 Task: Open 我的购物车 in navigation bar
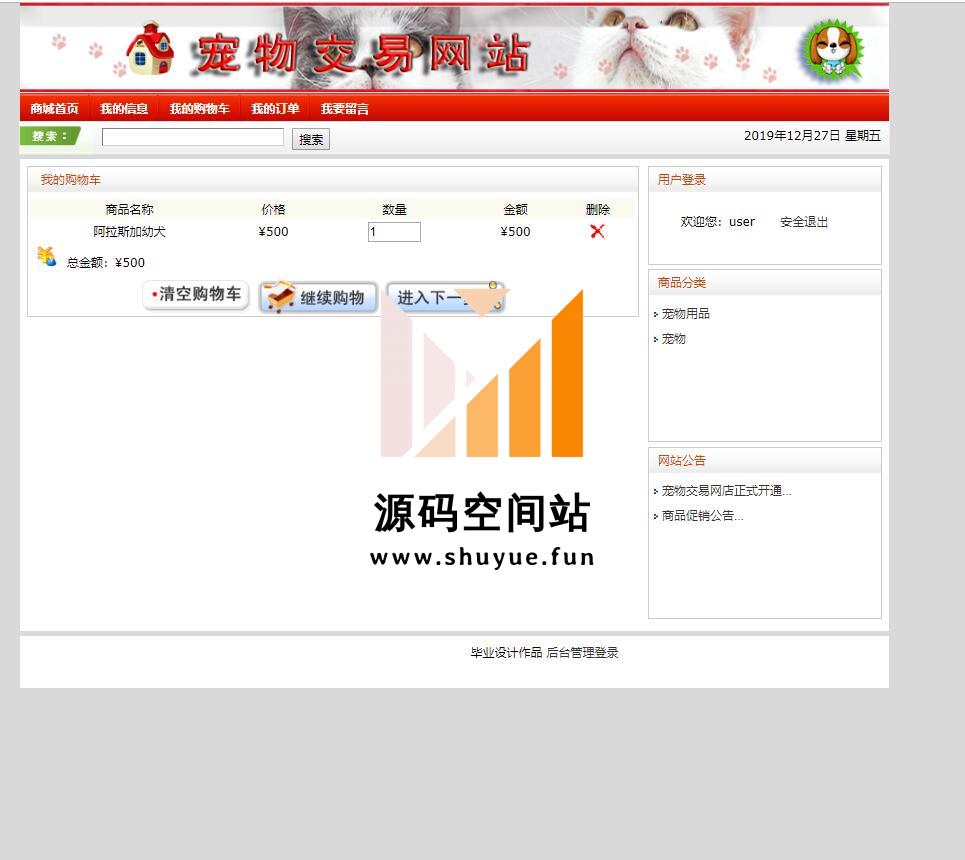coord(199,109)
